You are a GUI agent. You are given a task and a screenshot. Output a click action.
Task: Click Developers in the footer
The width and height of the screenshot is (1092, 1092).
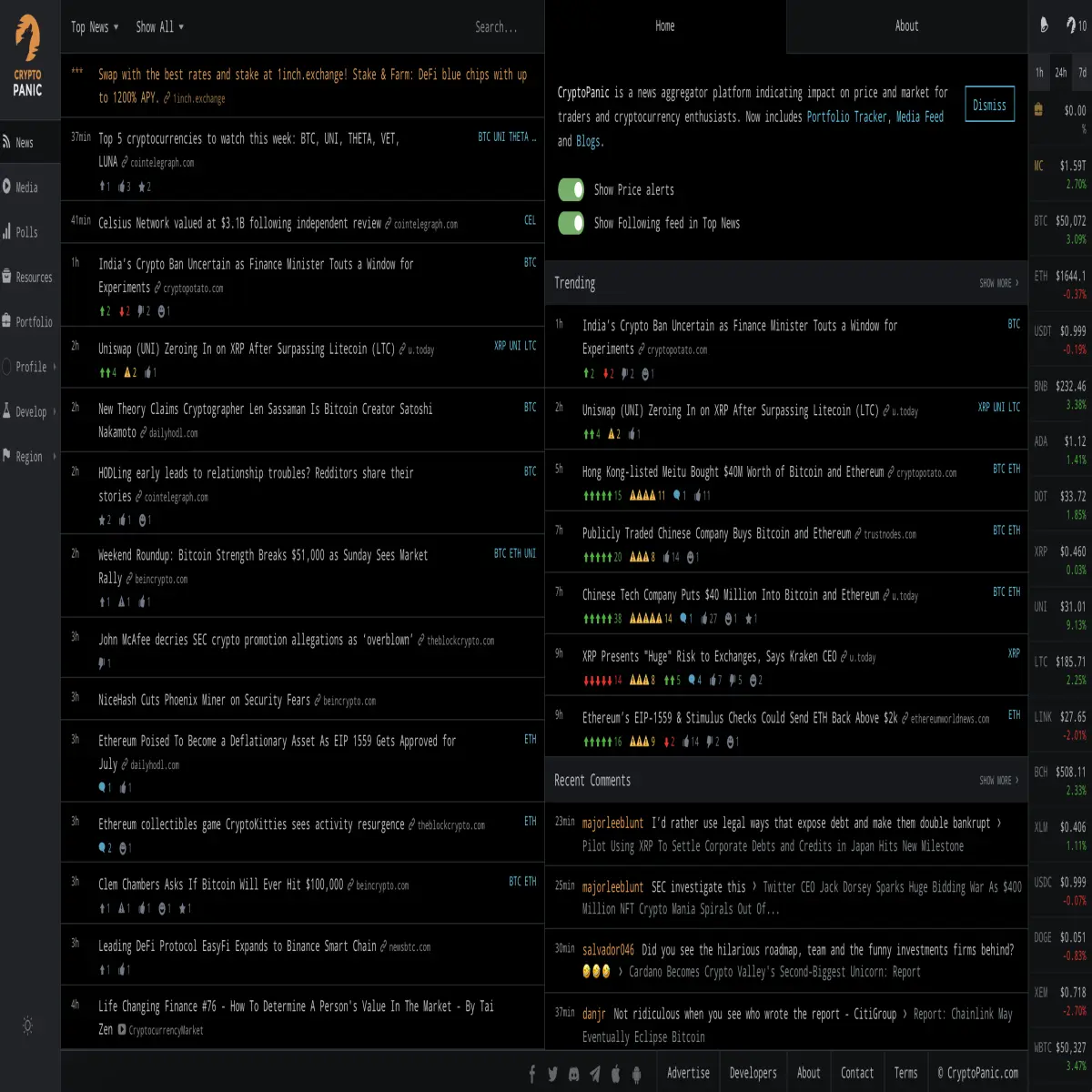coord(753,1073)
